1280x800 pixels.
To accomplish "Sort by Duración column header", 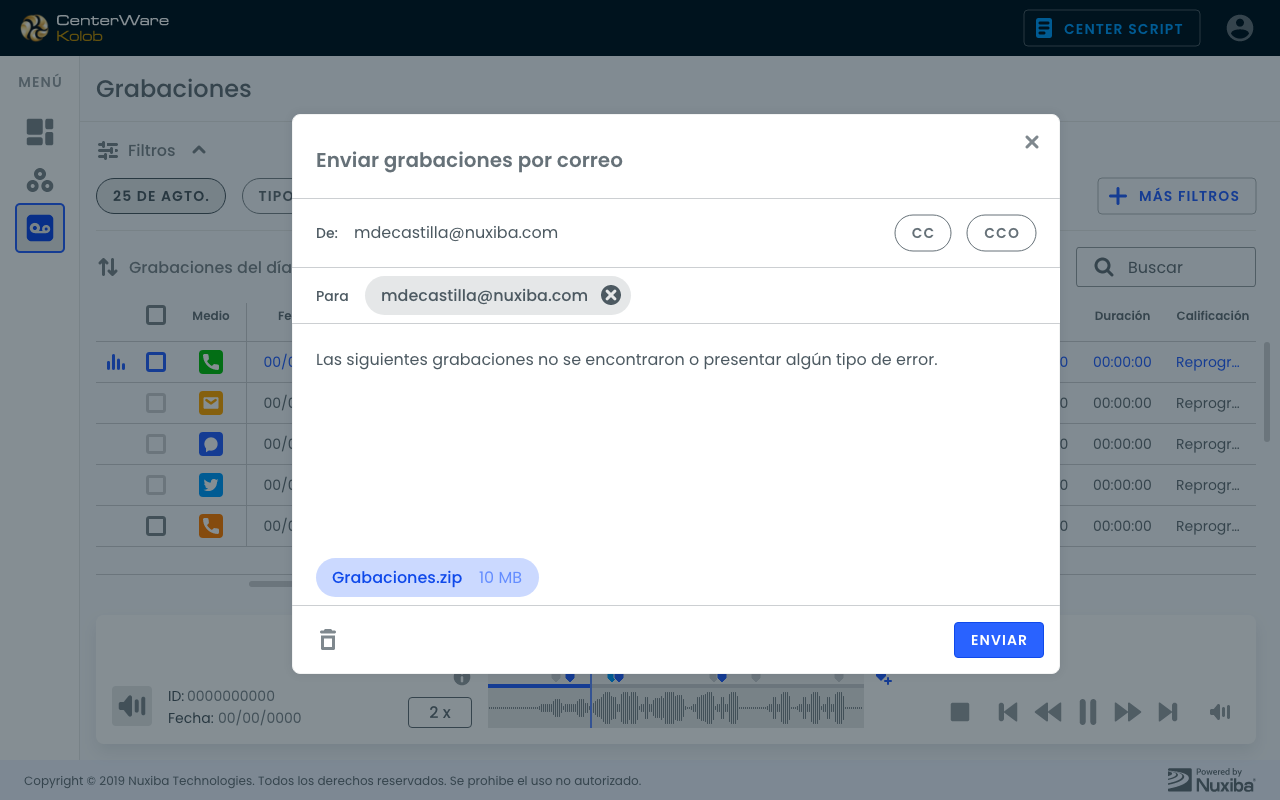I will click(x=1122, y=315).
